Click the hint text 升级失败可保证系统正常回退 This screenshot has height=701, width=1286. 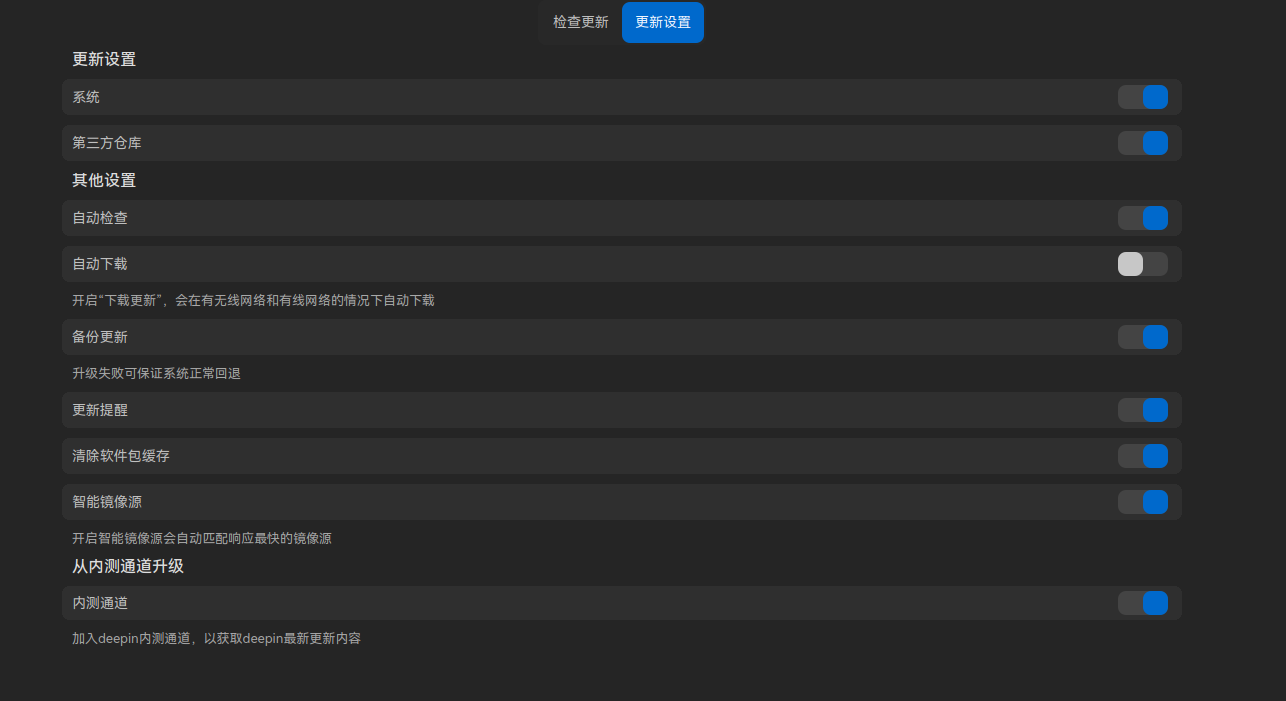[156, 373]
